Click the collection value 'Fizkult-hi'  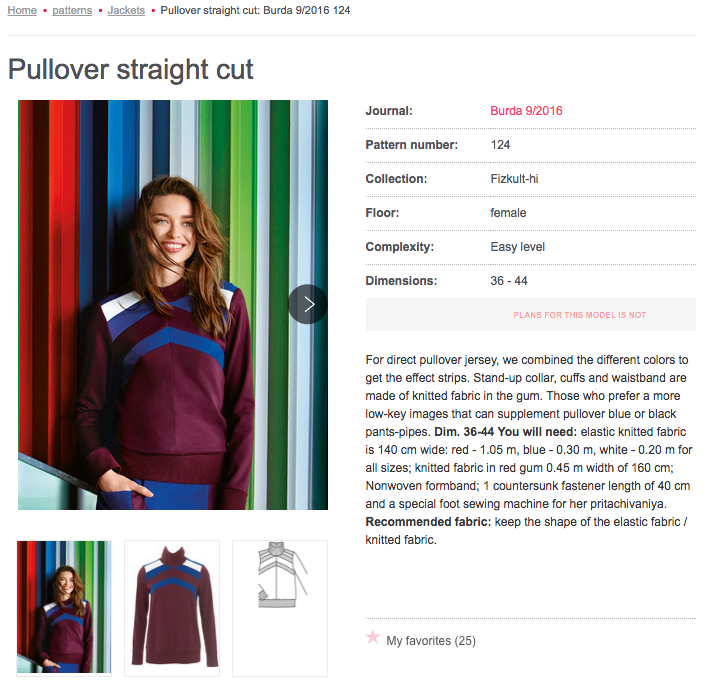[x=514, y=179]
